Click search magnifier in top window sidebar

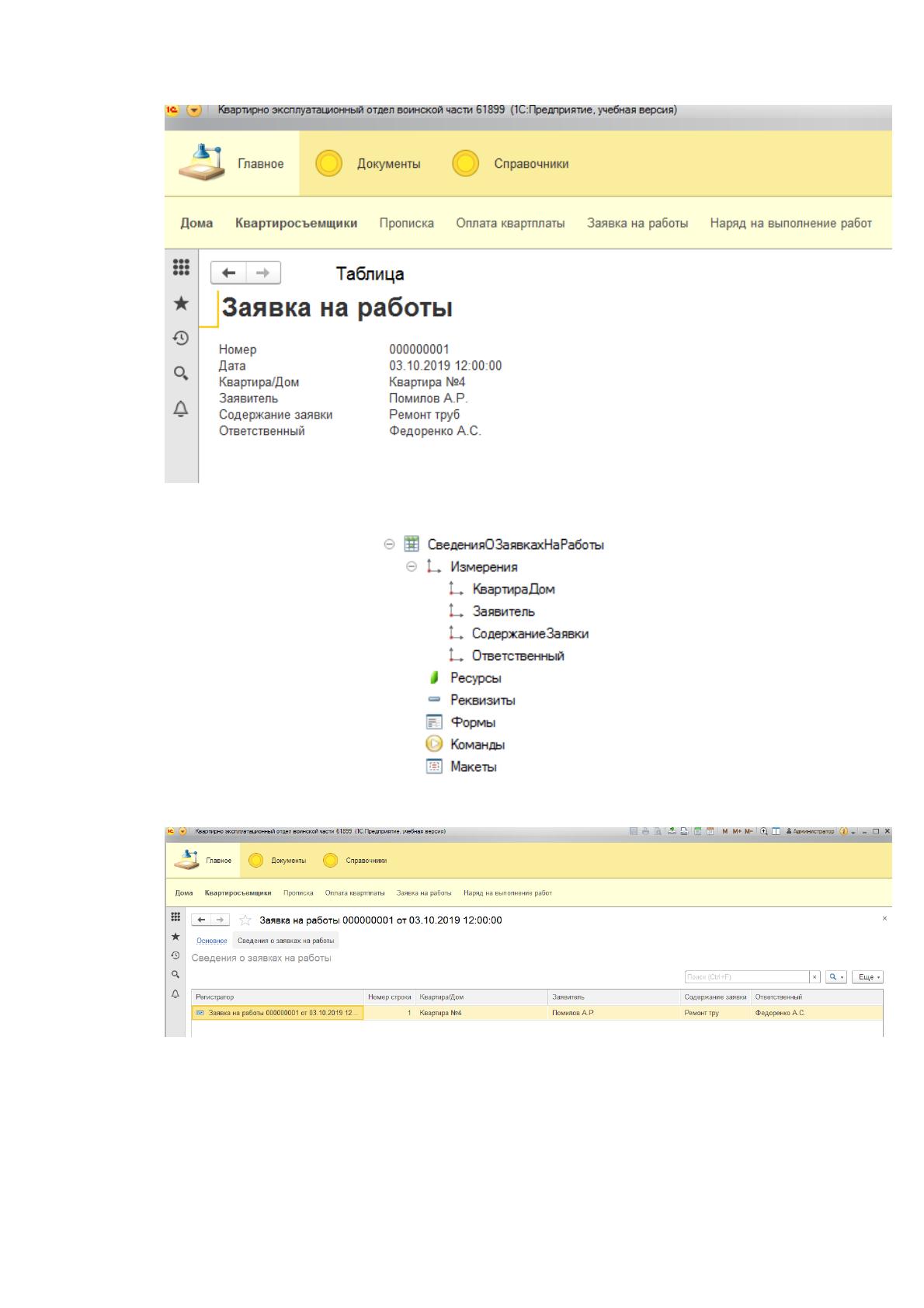181,373
